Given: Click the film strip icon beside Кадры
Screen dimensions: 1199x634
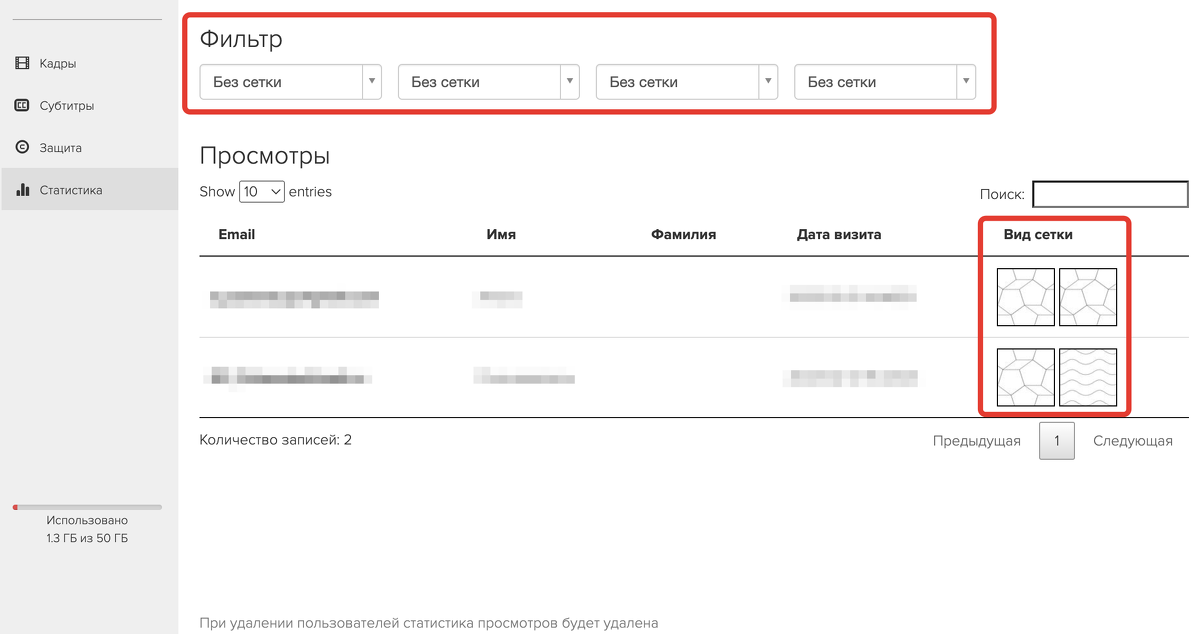Looking at the screenshot, I should pos(22,63).
